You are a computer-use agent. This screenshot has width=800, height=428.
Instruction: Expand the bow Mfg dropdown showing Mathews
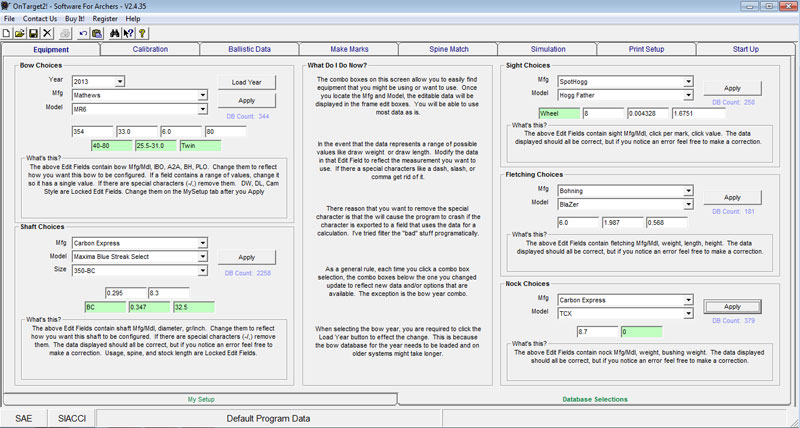203,95
